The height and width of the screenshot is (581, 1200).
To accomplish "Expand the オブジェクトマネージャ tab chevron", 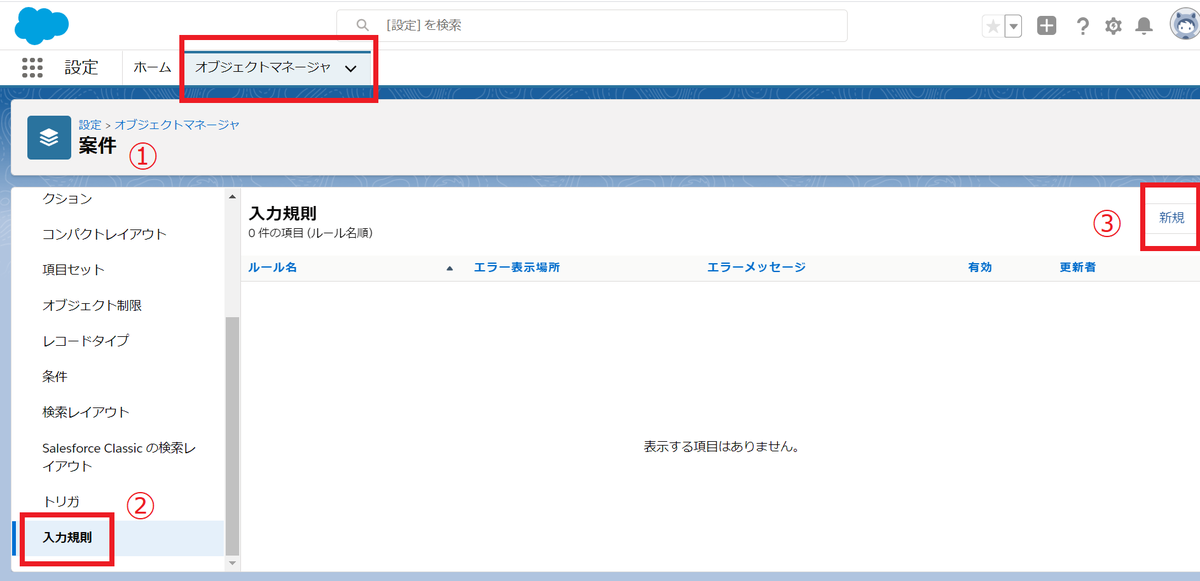I will (x=351, y=68).
